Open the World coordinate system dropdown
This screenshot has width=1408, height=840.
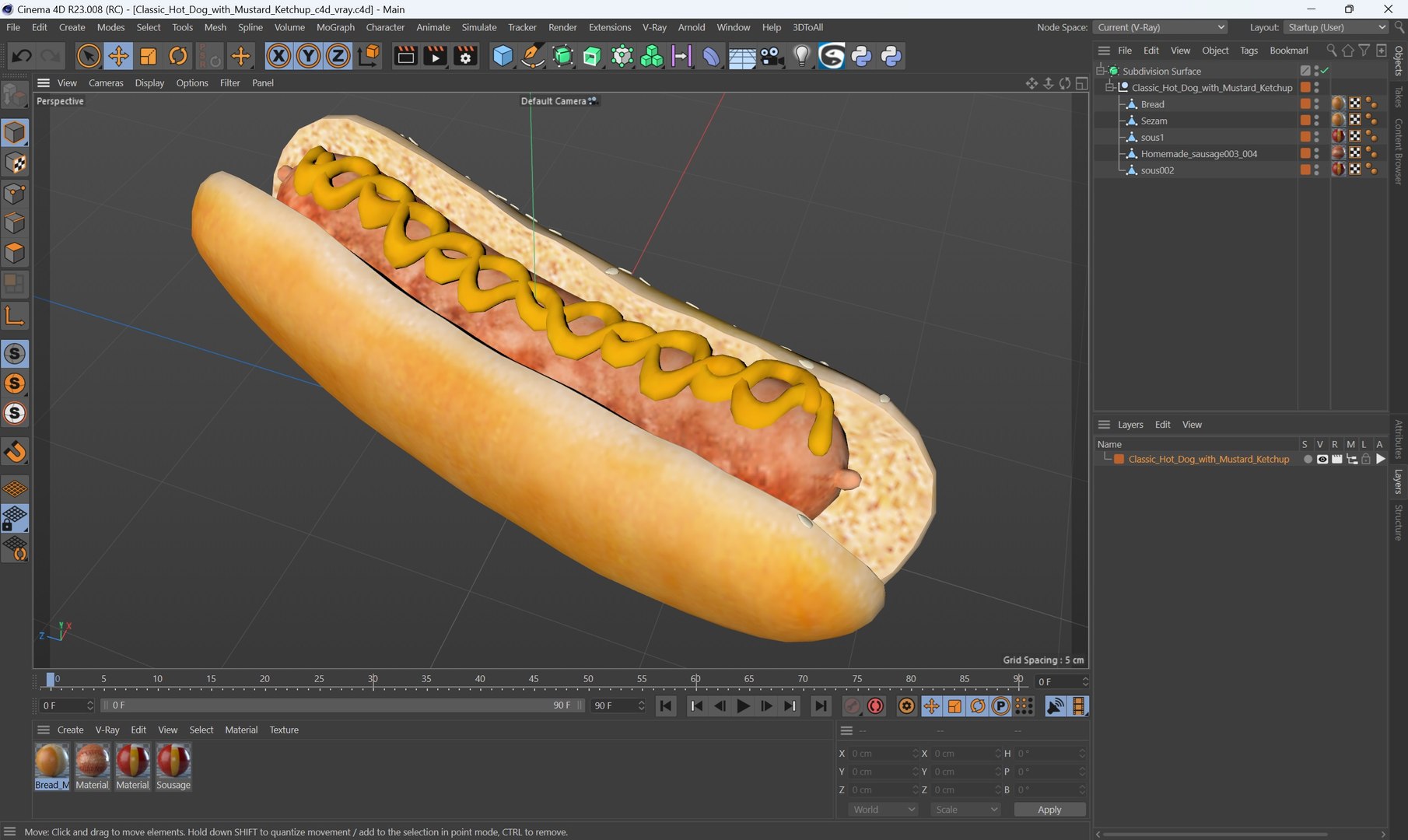click(883, 810)
